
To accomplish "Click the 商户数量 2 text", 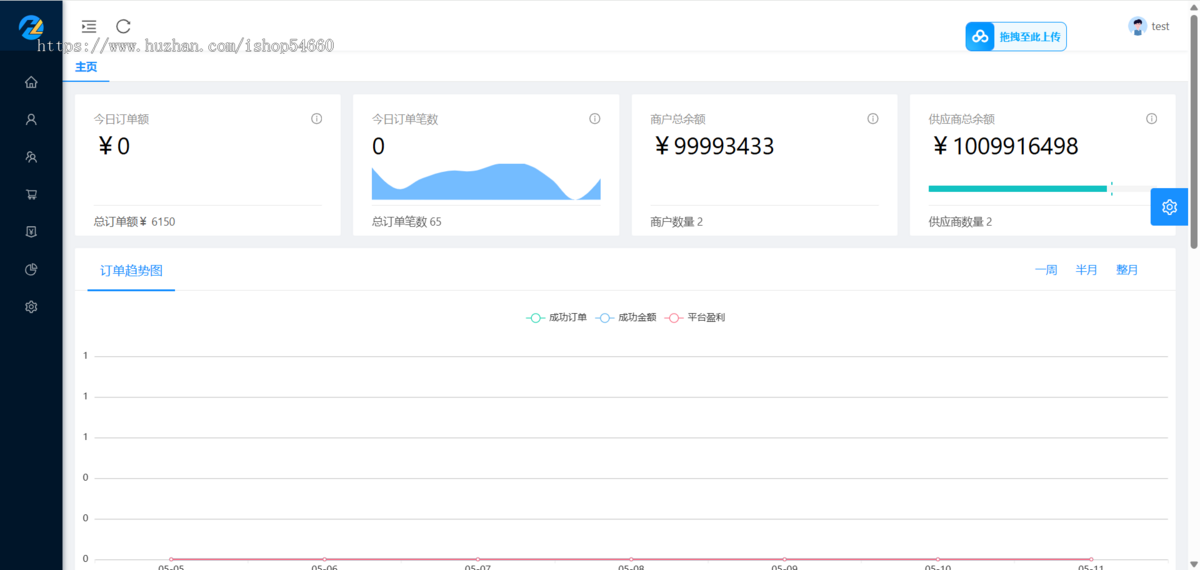I will (677, 221).
